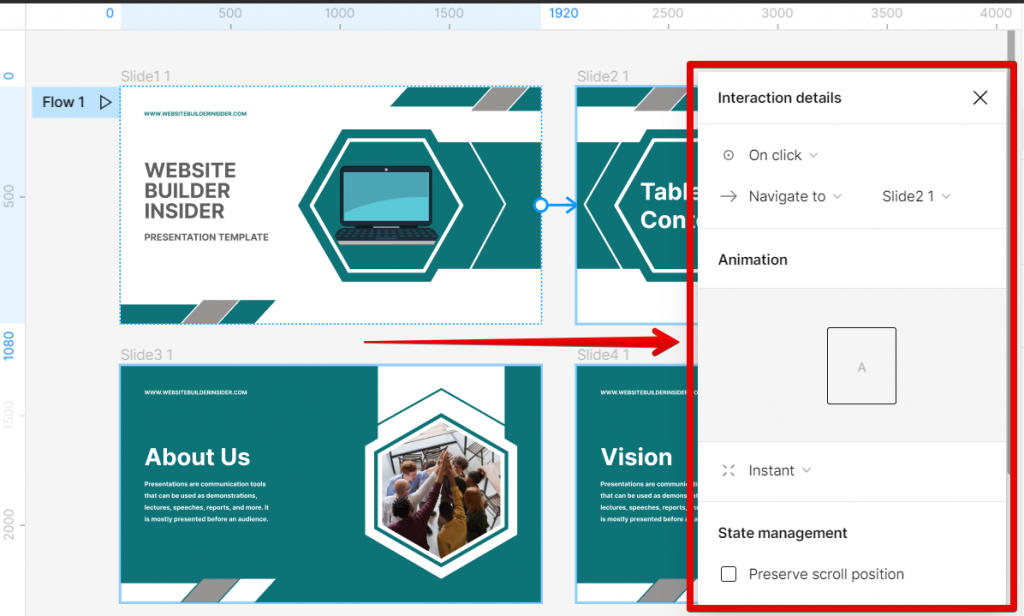The height and width of the screenshot is (616, 1024).
Task: Click the animation preview box labeled A
Action: point(861,365)
